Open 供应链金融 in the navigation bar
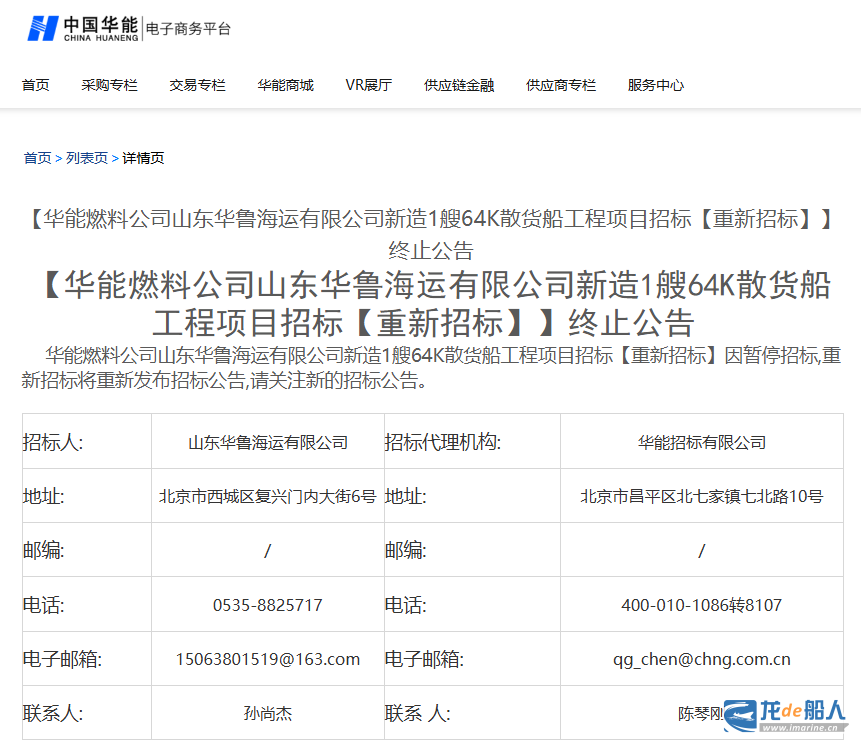This screenshot has width=861, height=744. 459,85
